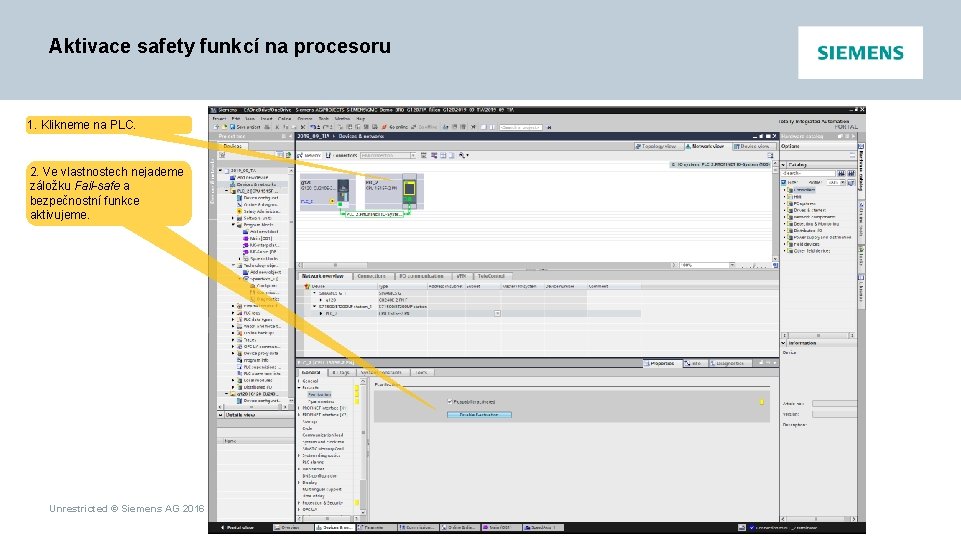Open the zoom level dropdown below the network view
This screenshot has width=961, height=540.
(732, 265)
